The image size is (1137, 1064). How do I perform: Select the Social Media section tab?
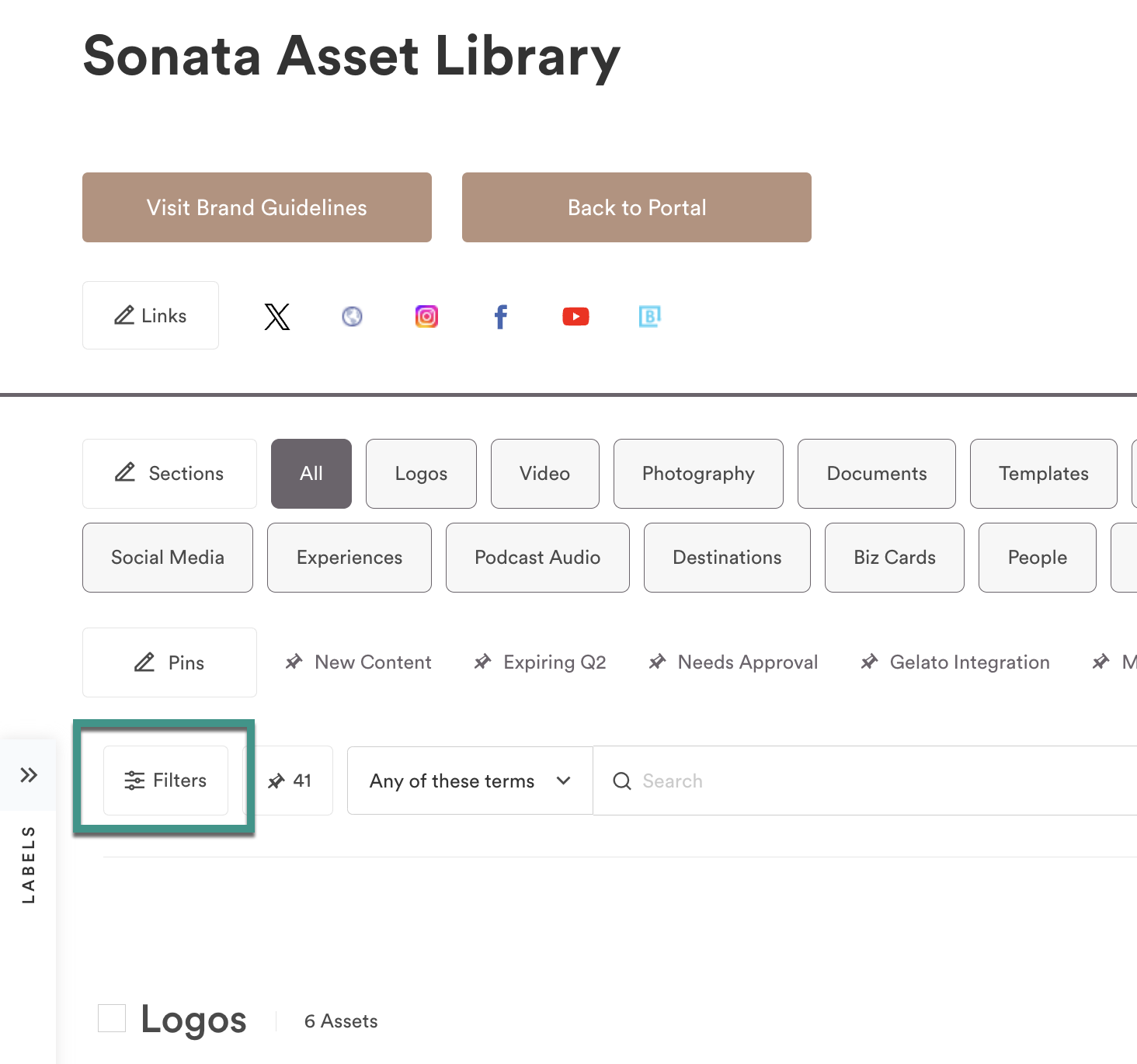168,558
